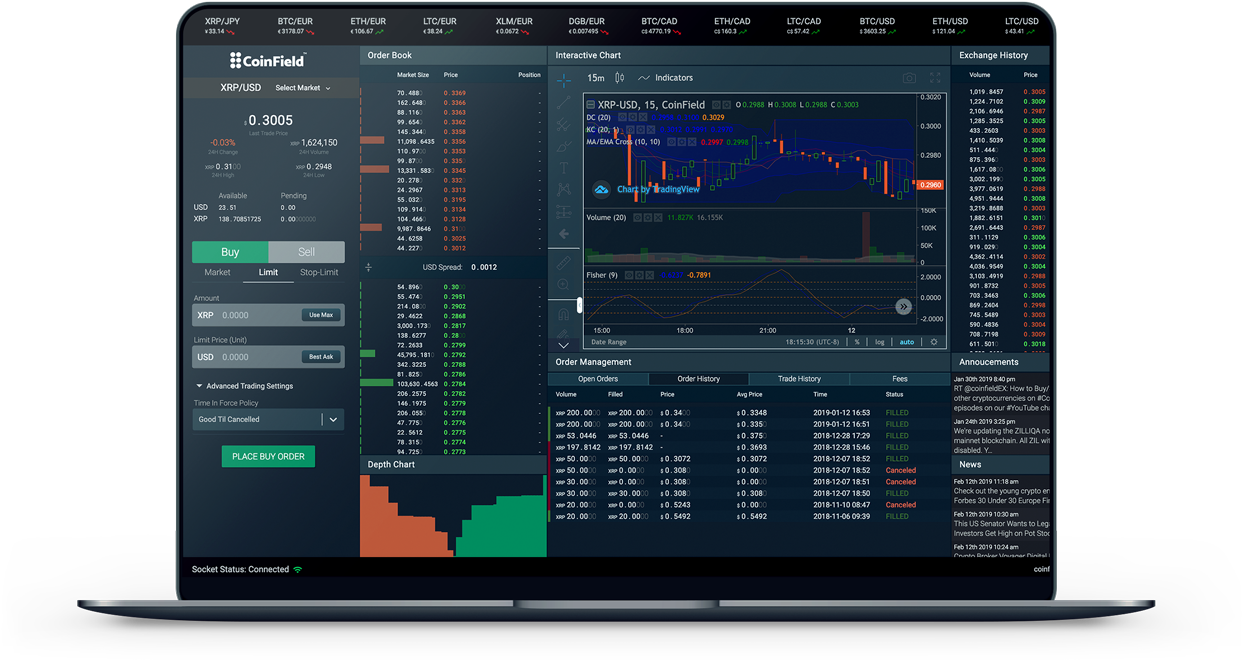This screenshot has width=1242, height=660.
Task: Select the trend line drawing tool
Action: [x=564, y=103]
